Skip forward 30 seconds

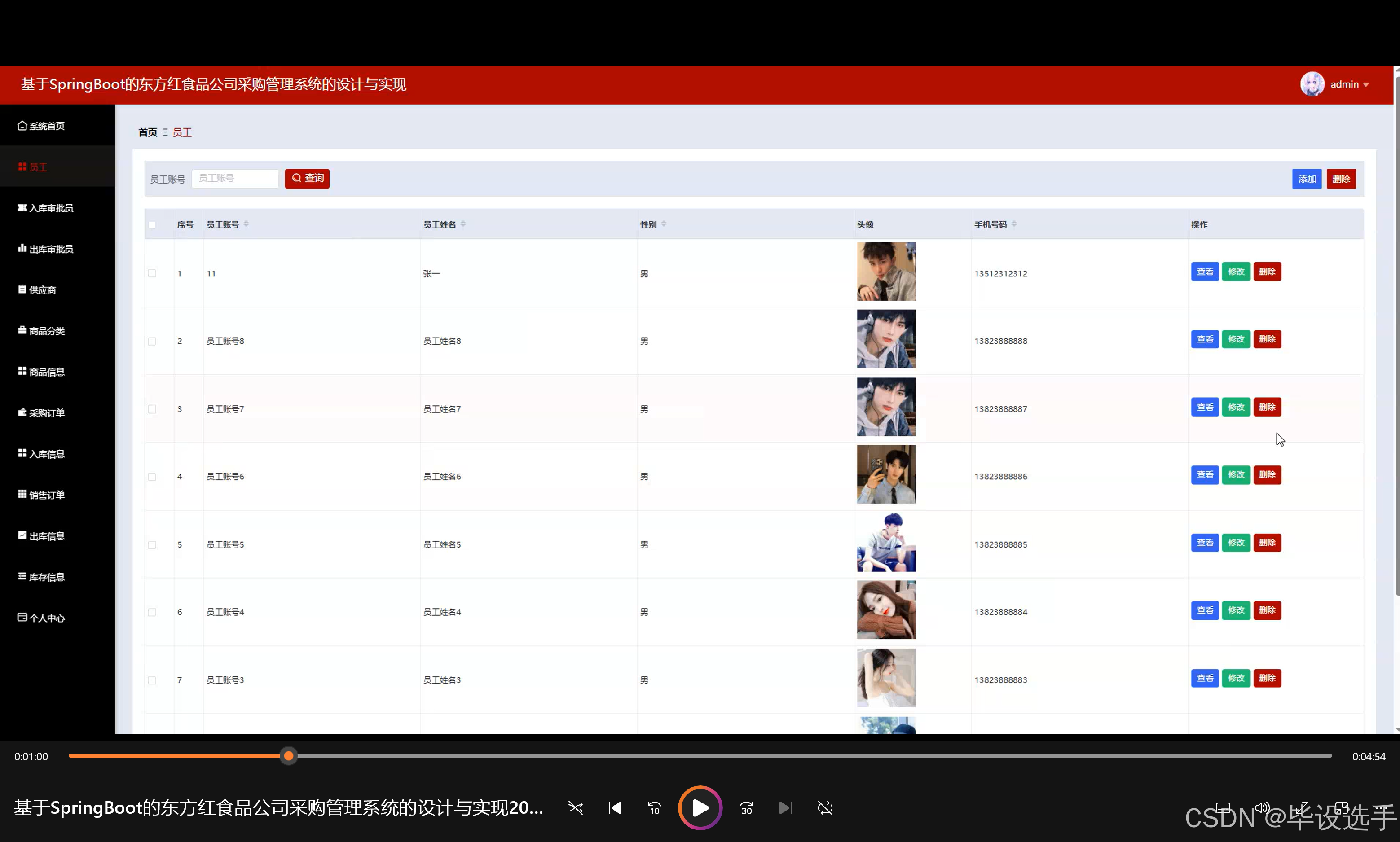(x=746, y=808)
